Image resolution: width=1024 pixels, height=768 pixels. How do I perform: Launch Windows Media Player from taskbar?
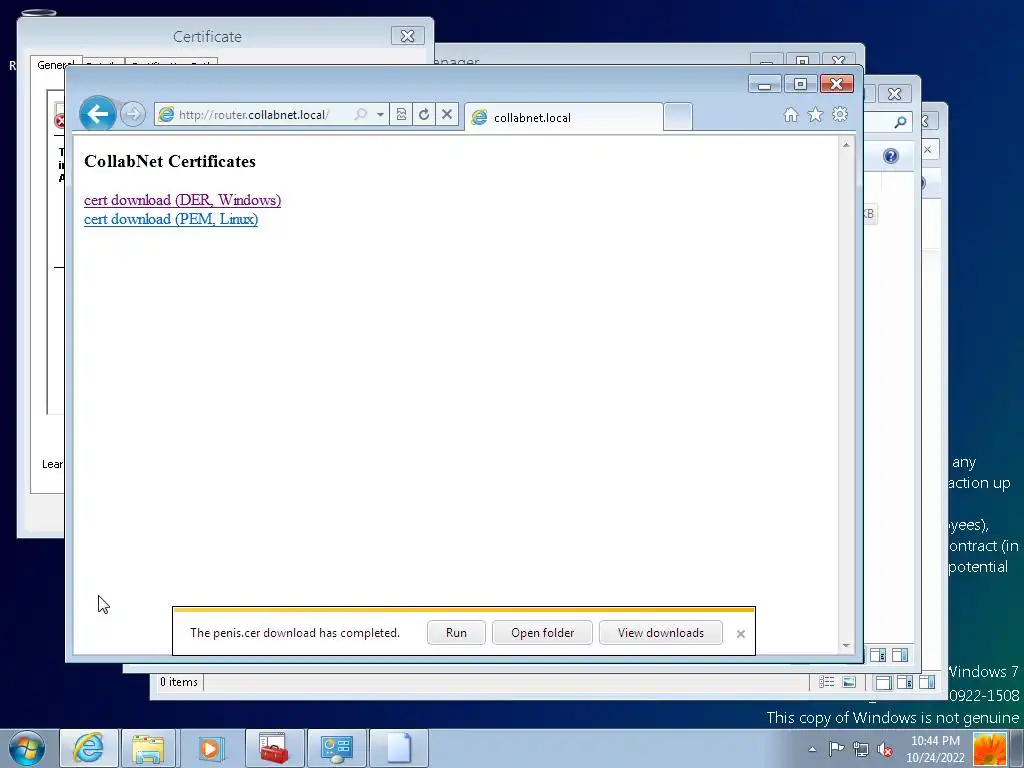[x=210, y=748]
